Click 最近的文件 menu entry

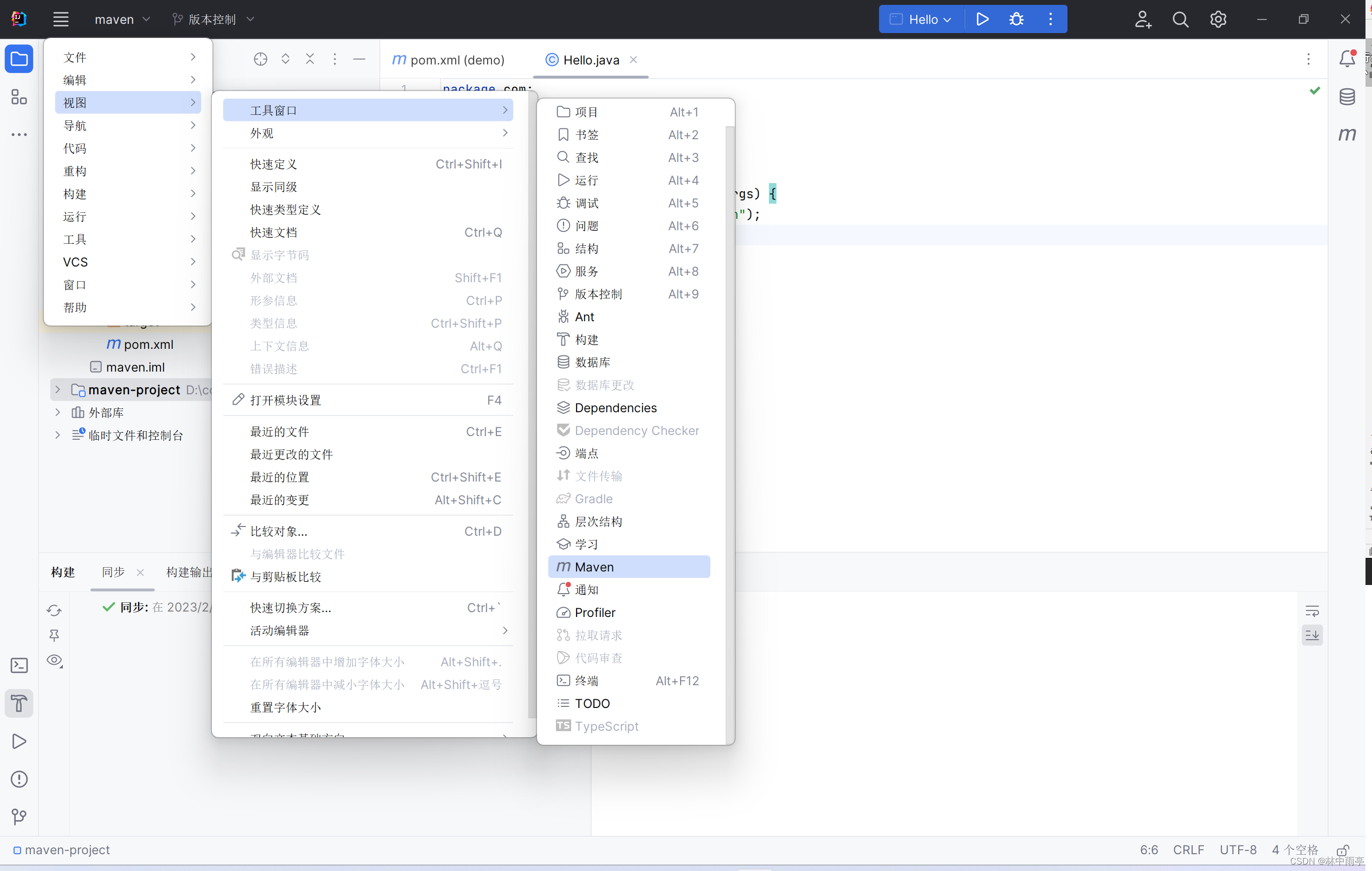[x=368, y=432]
